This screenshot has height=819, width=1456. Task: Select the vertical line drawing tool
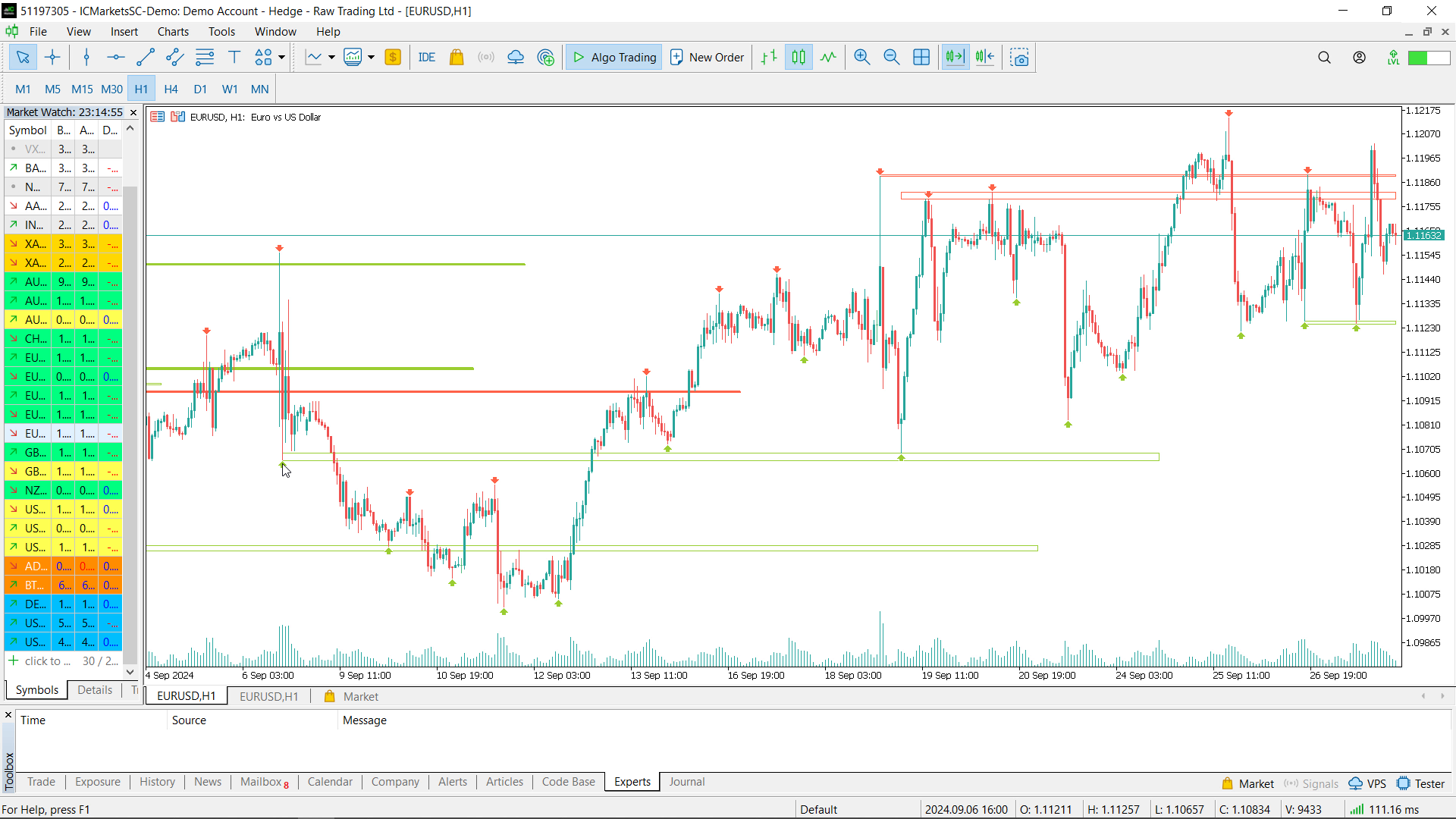pos(86,57)
